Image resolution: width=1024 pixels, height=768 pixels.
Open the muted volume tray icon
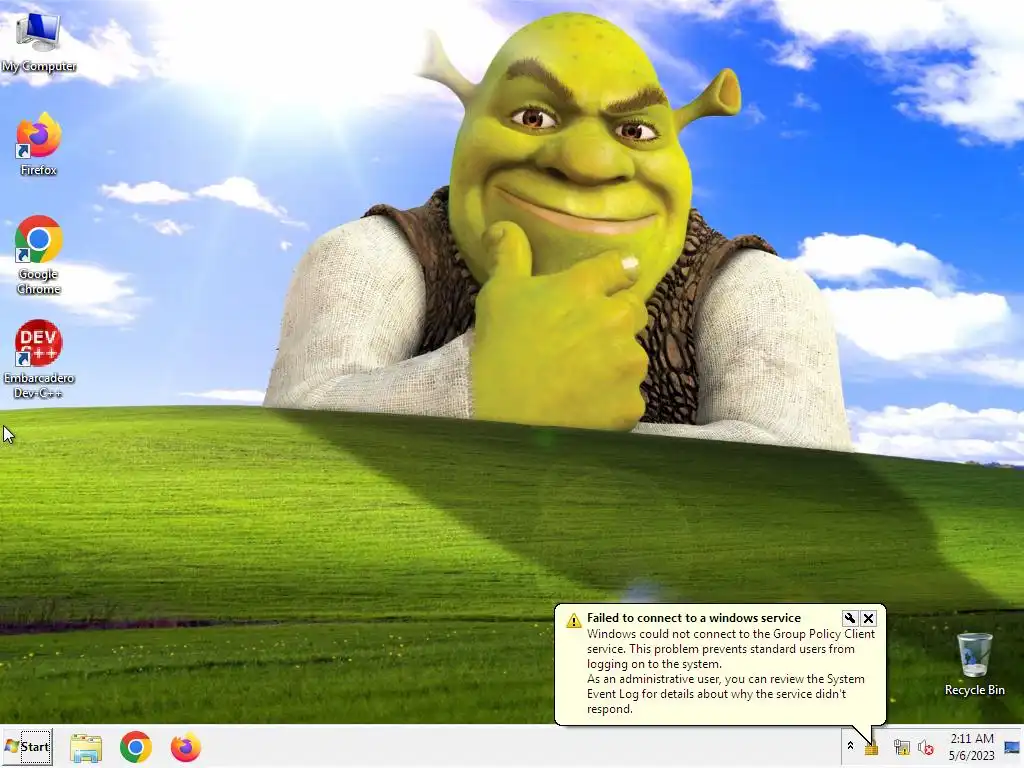click(925, 747)
